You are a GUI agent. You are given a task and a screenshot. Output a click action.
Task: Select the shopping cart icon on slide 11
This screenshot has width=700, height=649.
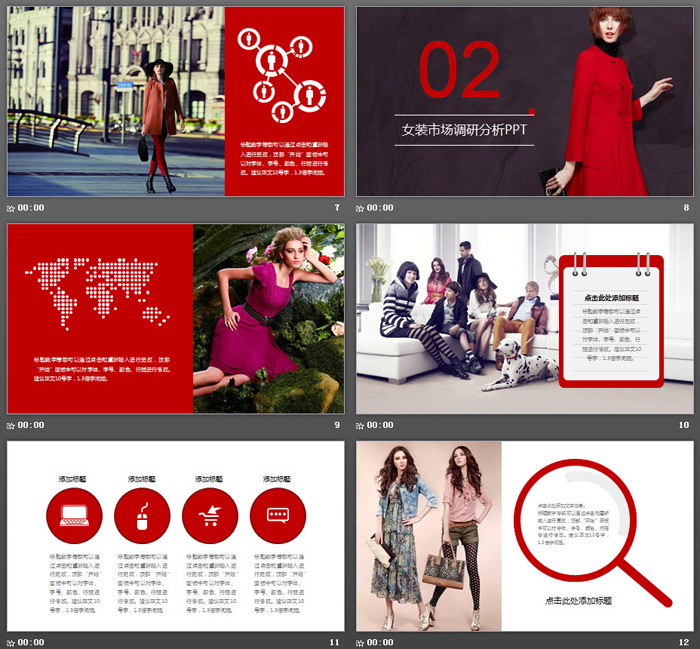pyautogui.click(x=210, y=517)
